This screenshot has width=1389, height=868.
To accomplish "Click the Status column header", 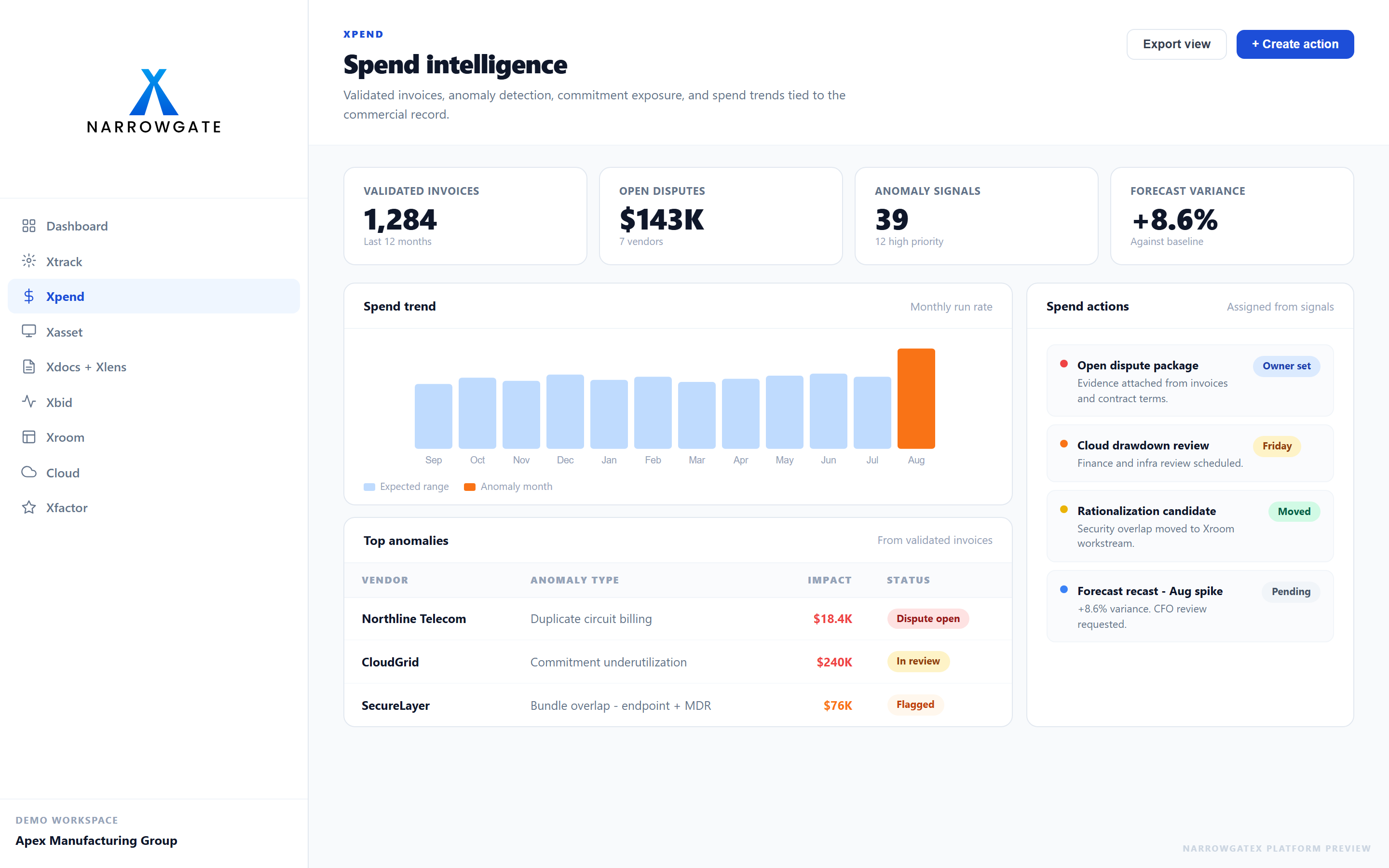I will click(908, 581).
